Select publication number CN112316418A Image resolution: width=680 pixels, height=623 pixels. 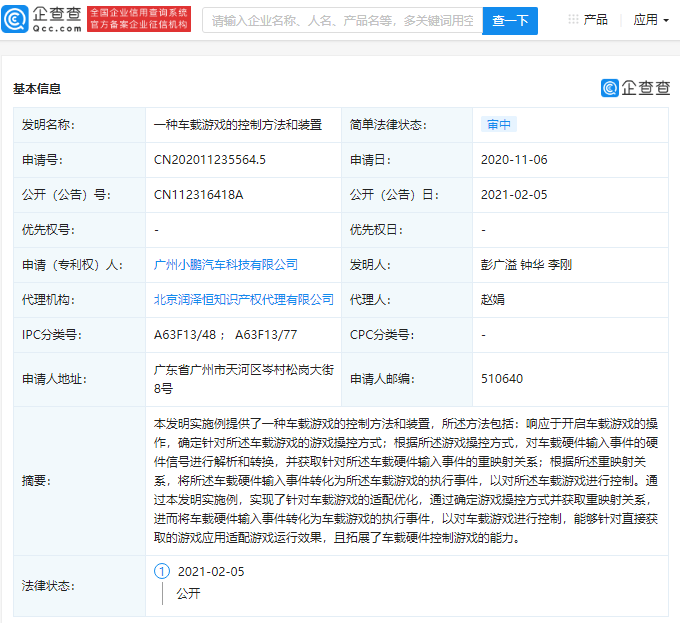pyautogui.click(x=198, y=195)
